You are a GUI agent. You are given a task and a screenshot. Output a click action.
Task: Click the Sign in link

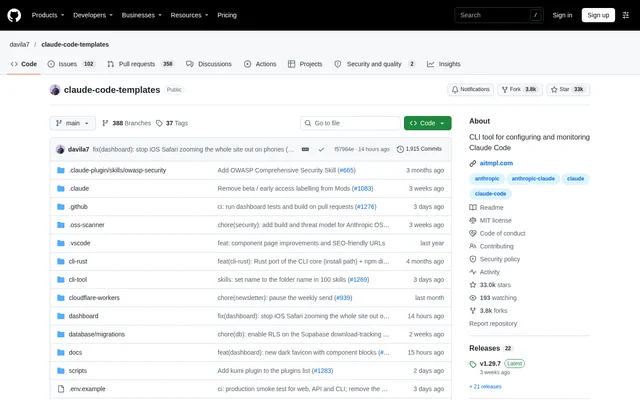562,15
